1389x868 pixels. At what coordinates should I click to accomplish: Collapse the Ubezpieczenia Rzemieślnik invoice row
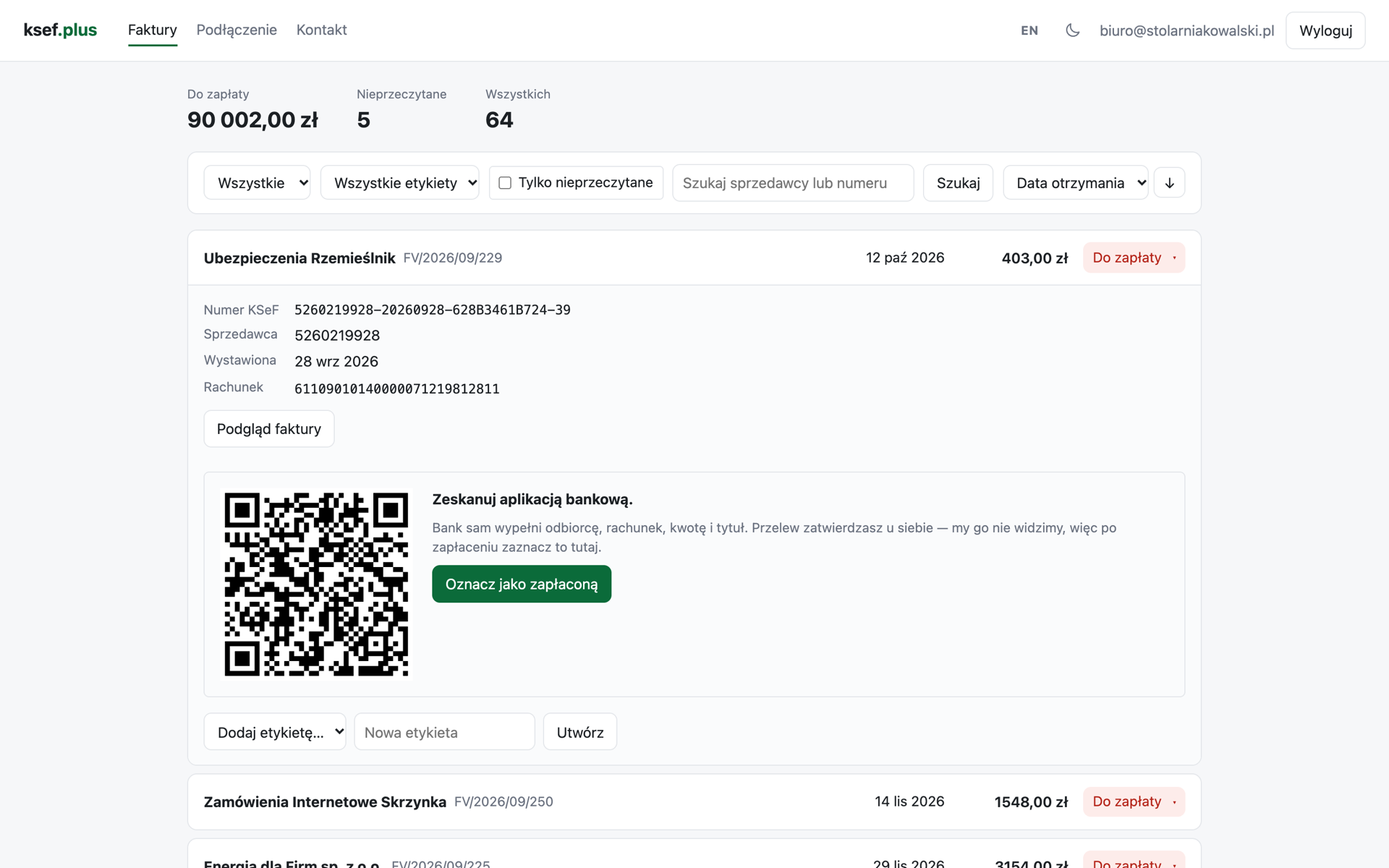pos(694,258)
